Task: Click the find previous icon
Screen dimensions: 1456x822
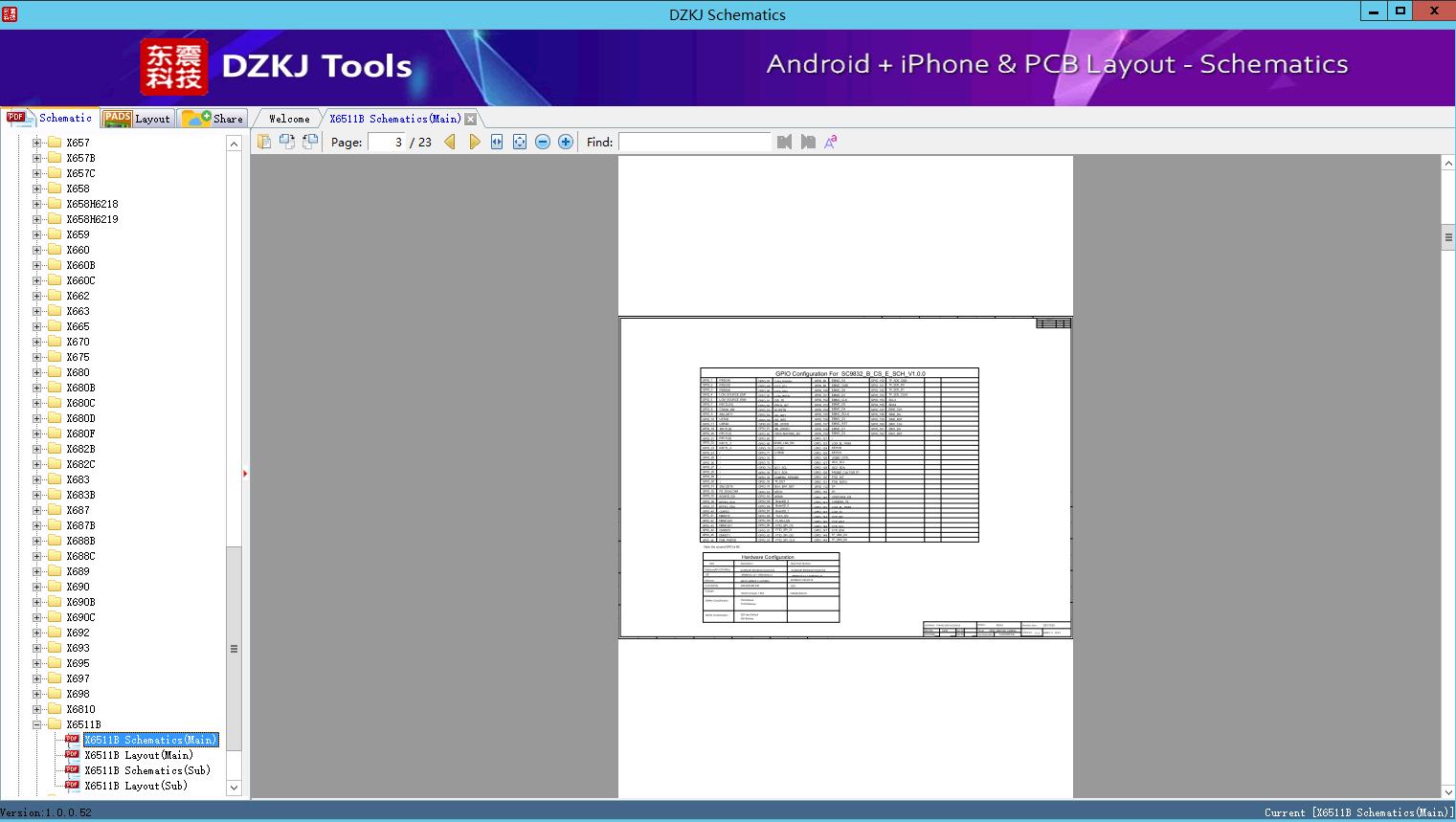Action: tap(784, 142)
